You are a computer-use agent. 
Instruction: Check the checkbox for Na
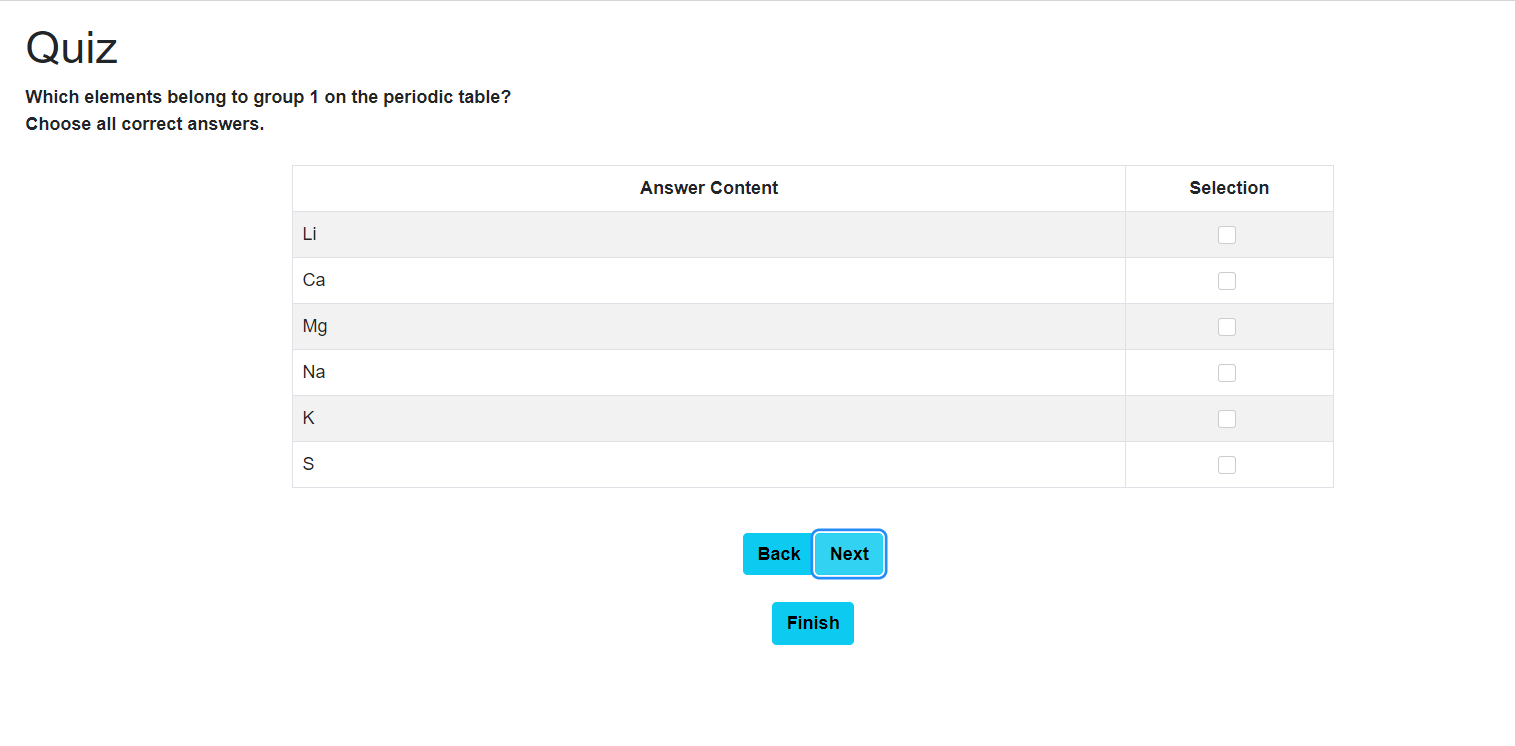click(x=1227, y=372)
